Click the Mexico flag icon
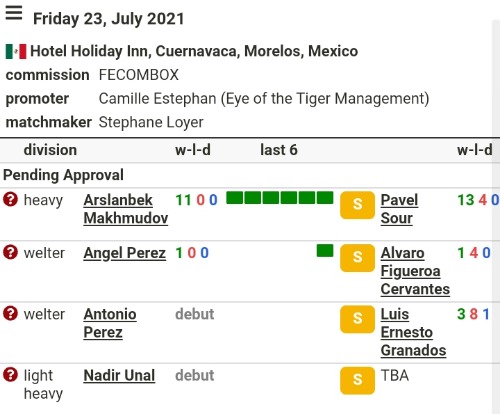The width and height of the screenshot is (500, 414). tap(16, 52)
